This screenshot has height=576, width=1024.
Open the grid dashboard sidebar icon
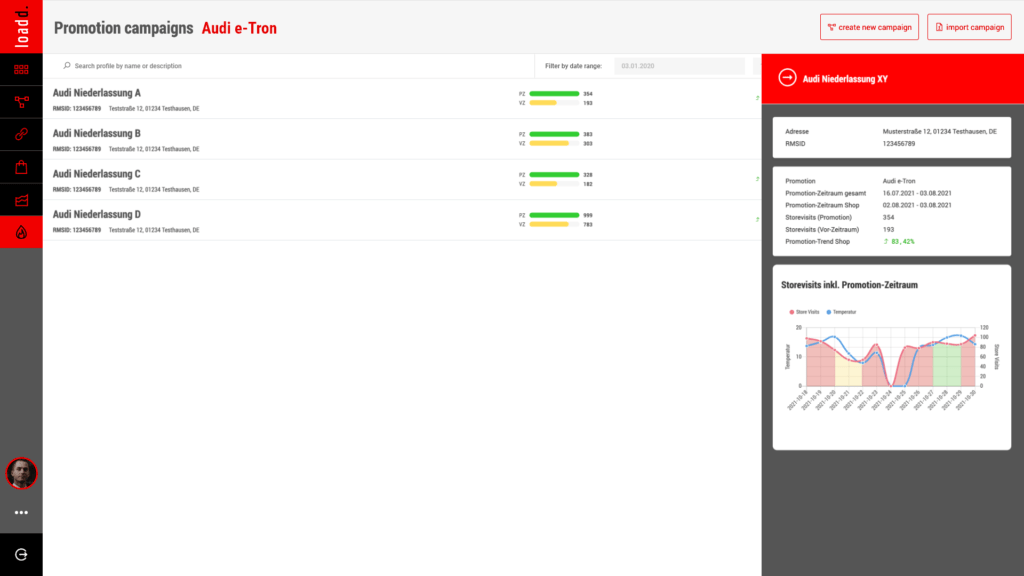[x=21, y=69]
